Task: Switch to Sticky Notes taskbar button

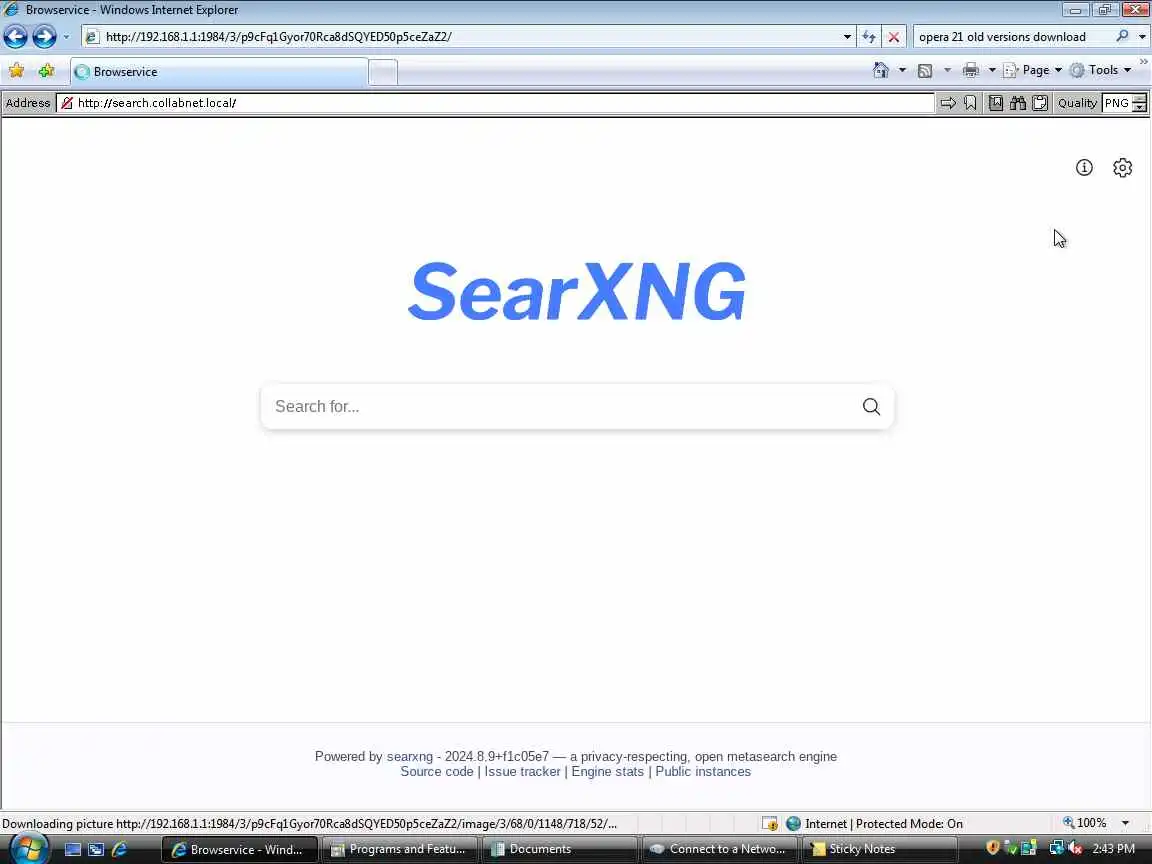Action: [x=880, y=849]
